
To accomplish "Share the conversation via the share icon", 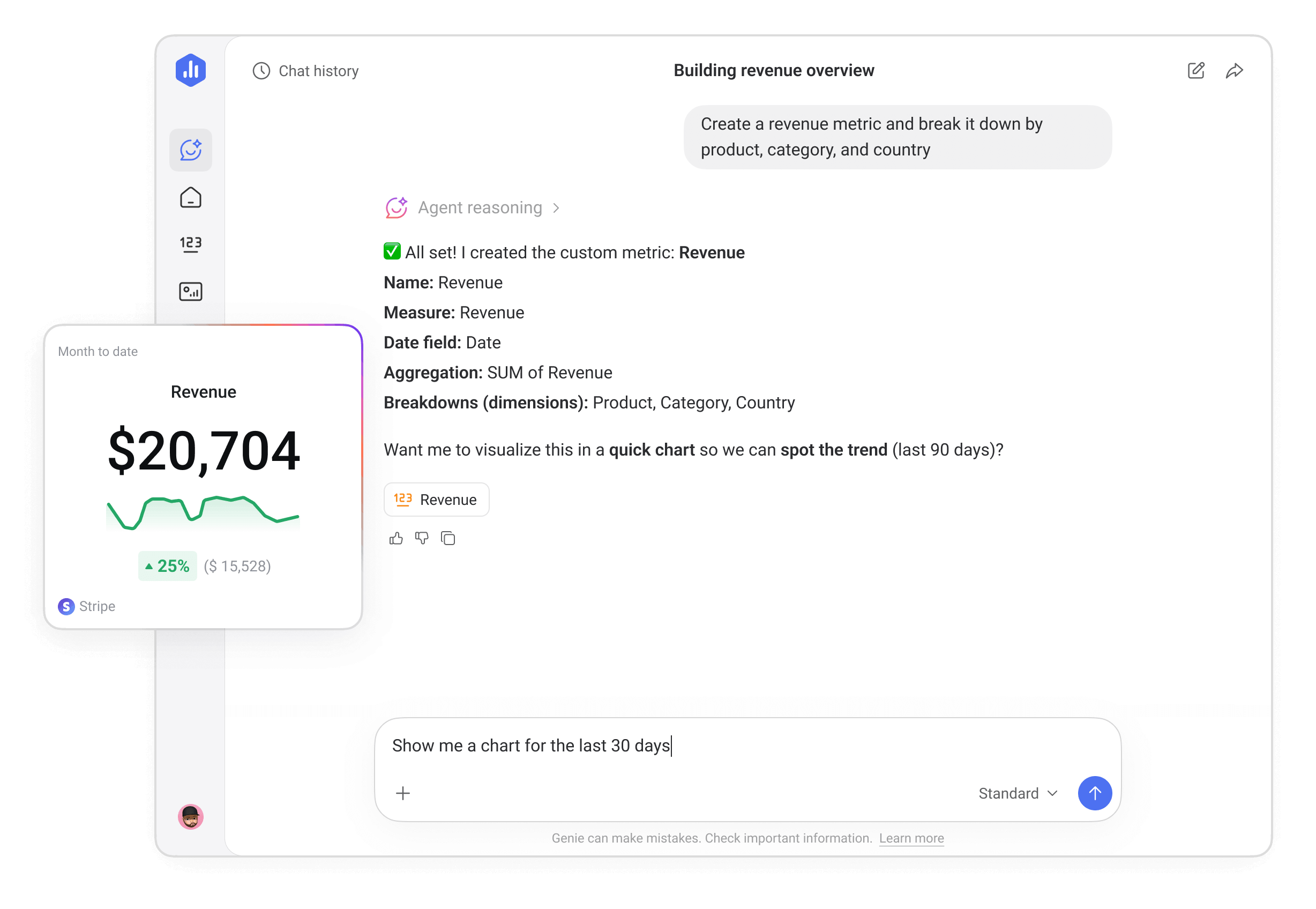I will [1235, 71].
